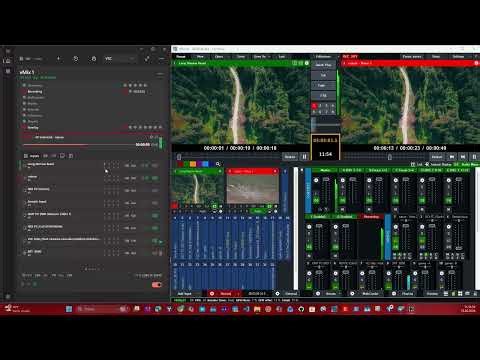Click Save in the vMix top bar
The width and height of the screenshot is (480, 360).
point(241,57)
